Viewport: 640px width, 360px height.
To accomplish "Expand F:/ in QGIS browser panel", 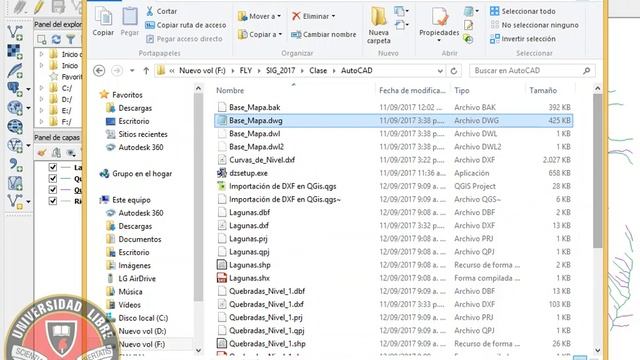I will point(41,122).
